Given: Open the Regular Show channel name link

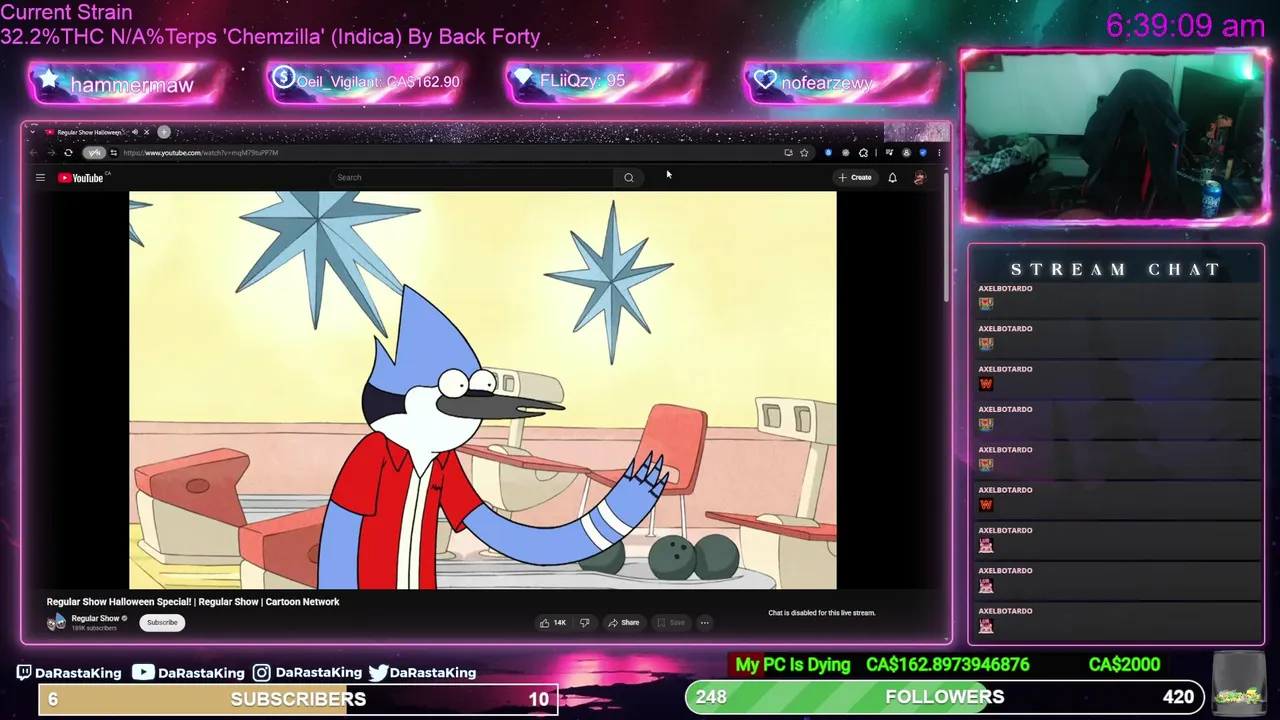Looking at the screenshot, I should pyautogui.click(x=95, y=618).
